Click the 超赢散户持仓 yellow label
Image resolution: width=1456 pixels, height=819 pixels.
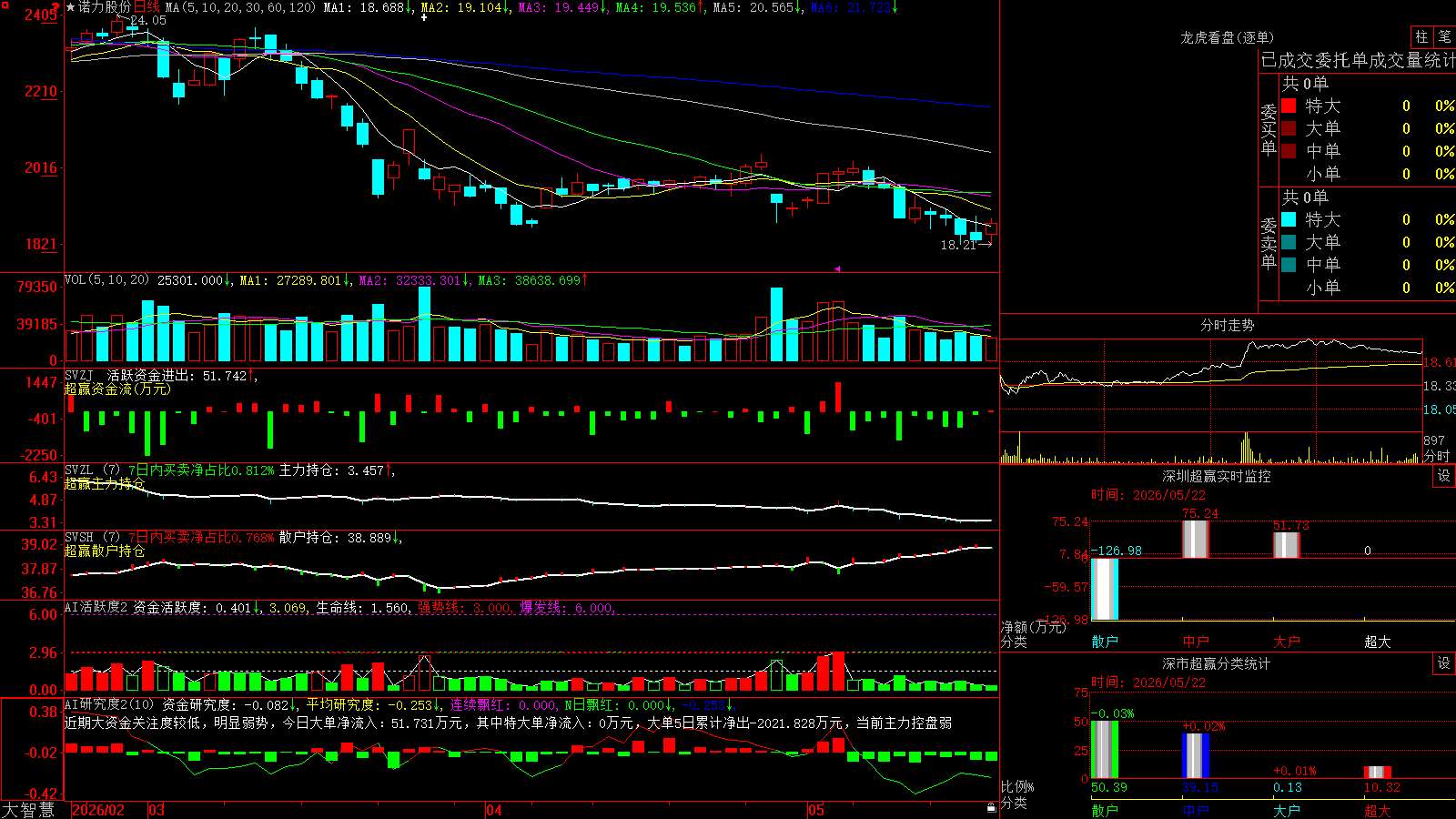pos(105,551)
